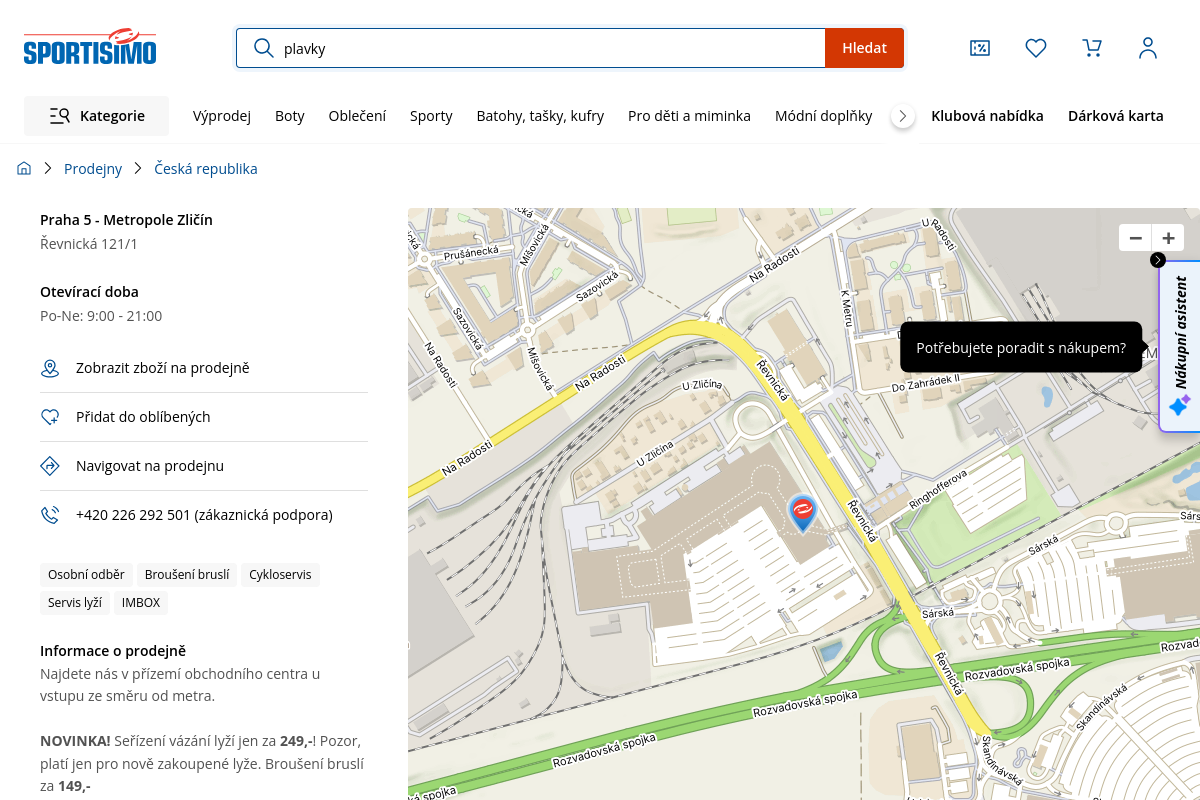This screenshot has width=1200, height=800.
Task: Focus the search field containing plavky
Action: [531, 48]
